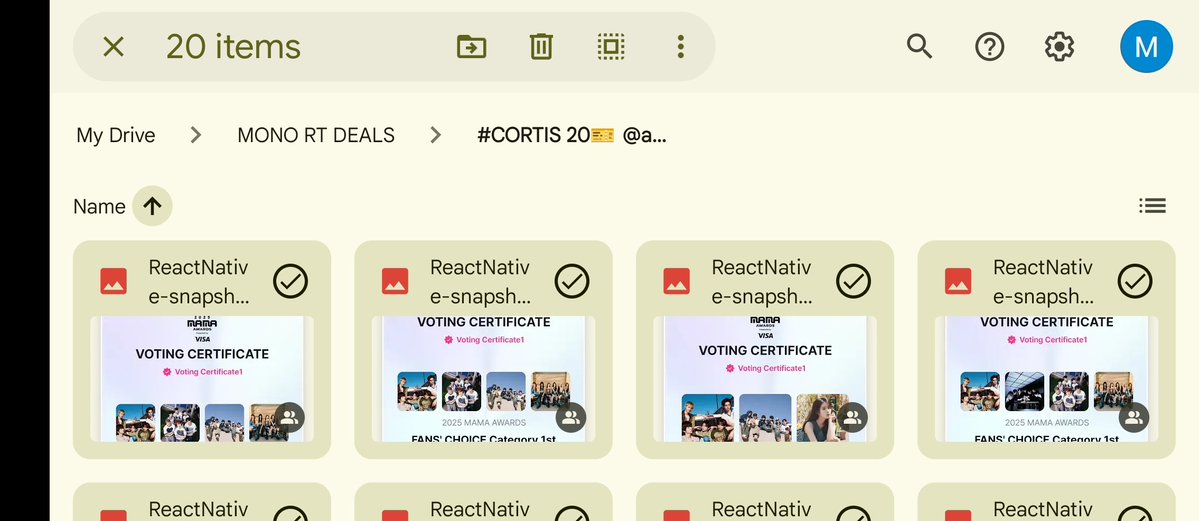Image resolution: width=1199 pixels, height=521 pixels.
Task: Click the red image icon on the fourth card
Action: [x=957, y=282]
